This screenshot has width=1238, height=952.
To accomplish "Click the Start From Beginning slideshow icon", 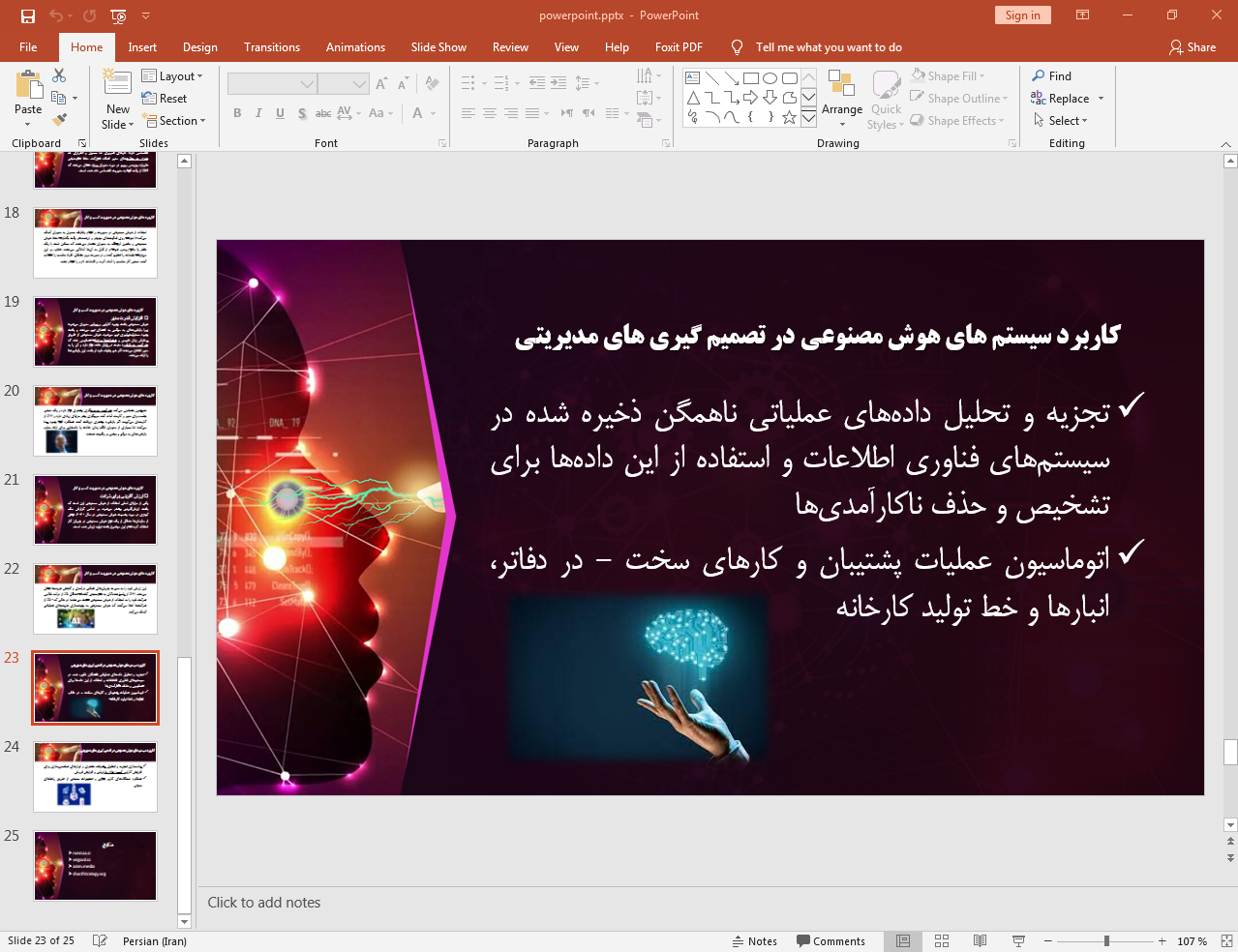I will tap(118, 15).
